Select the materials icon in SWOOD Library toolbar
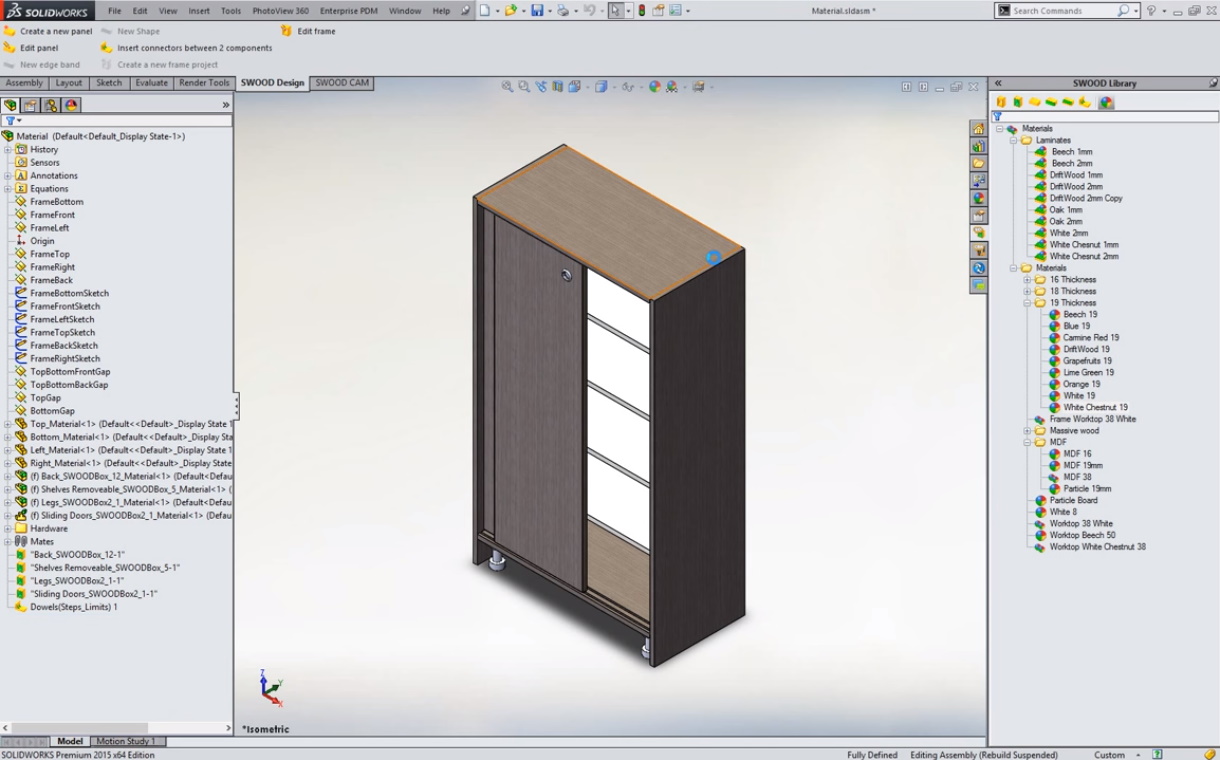Image resolution: width=1220 pixels, height=760 pixels. pos(1106,102)
